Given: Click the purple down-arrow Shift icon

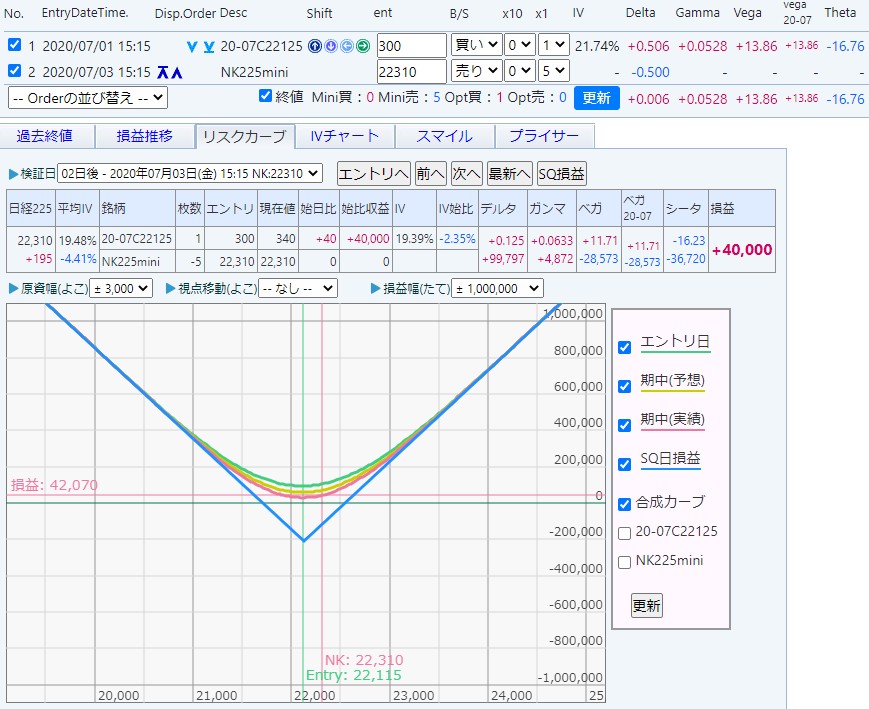Looking at the screenshot, I should [x=330, y=46].
